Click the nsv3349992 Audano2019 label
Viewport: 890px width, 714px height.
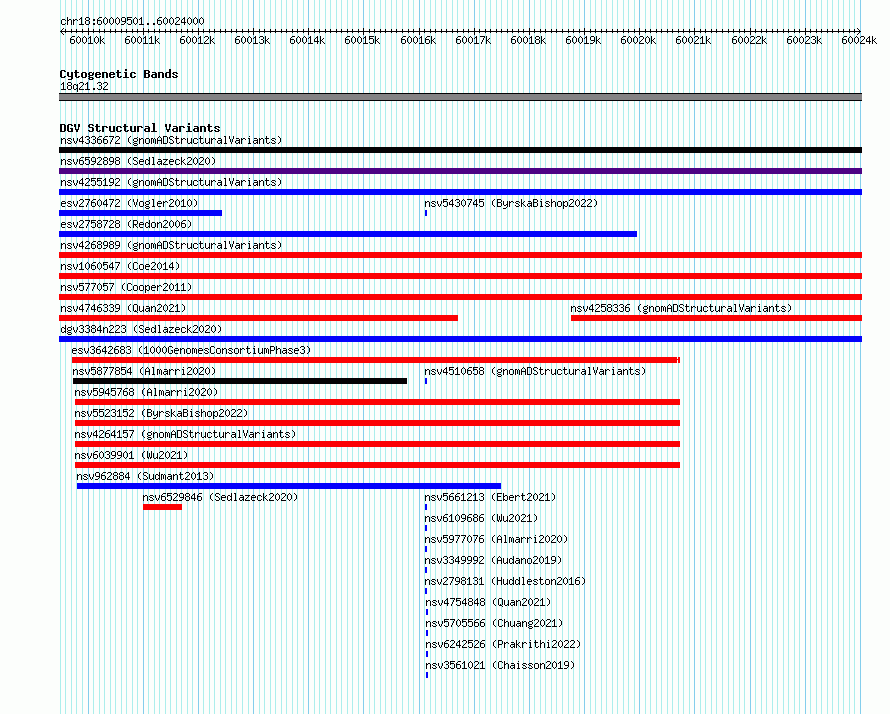tap(493, 560)
